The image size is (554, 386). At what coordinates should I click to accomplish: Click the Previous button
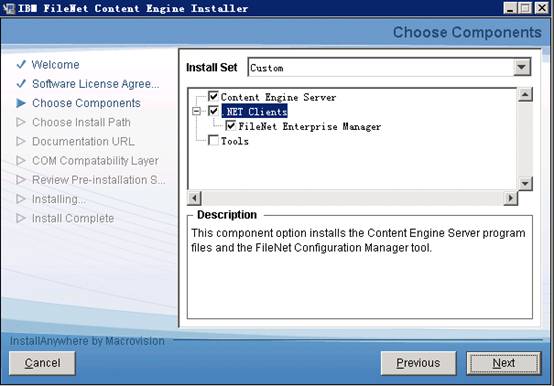click(x=418, y=363)
